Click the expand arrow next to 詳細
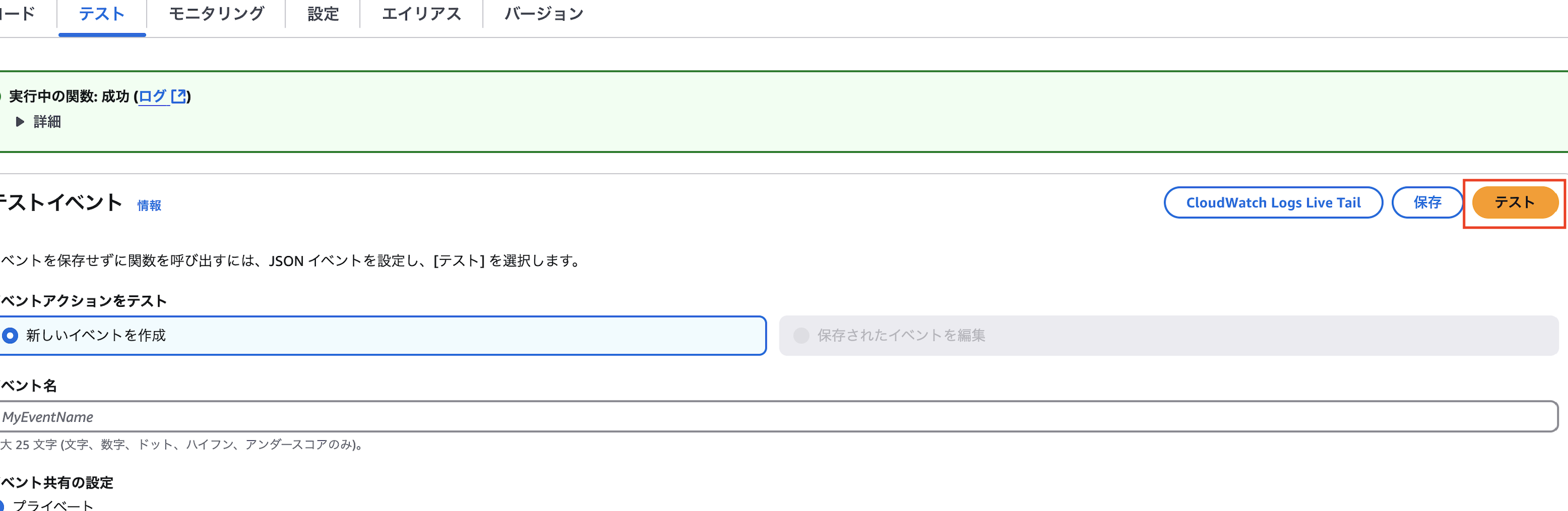Image resolution: width=1568 pixels, height=511 pixels. pos(19,122)
